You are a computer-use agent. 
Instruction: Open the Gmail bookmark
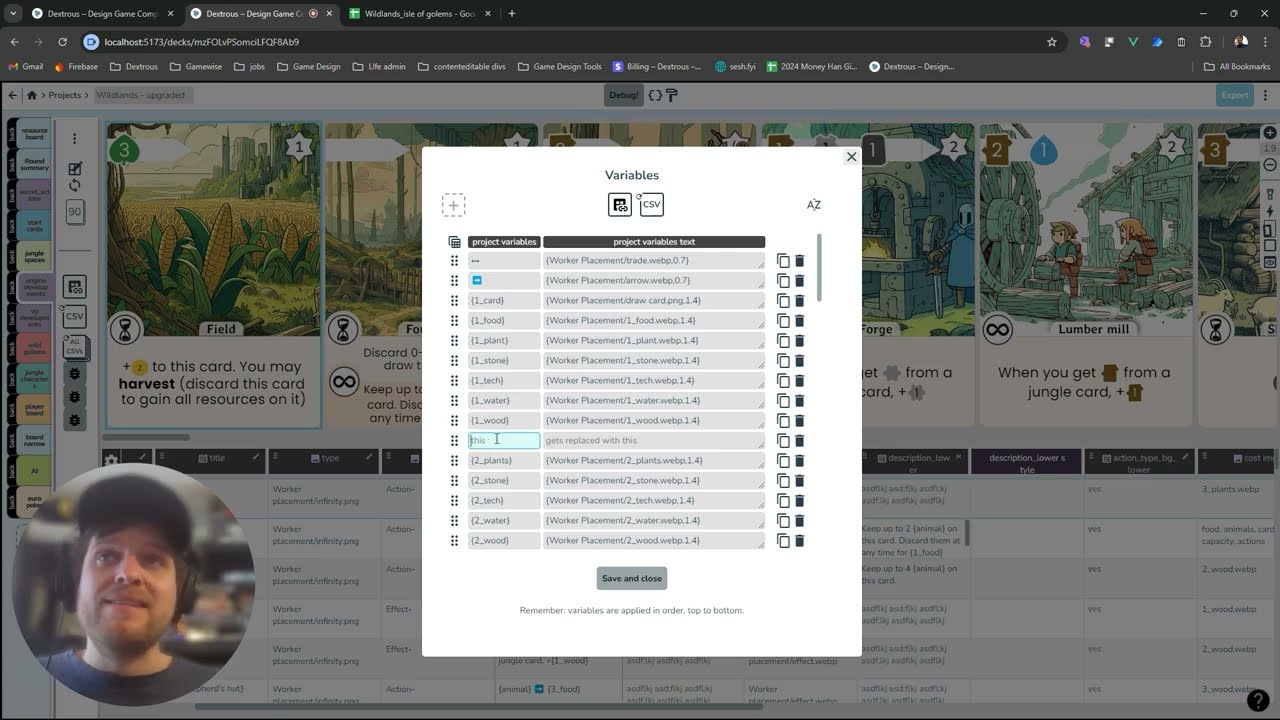[x=25, y=67]
